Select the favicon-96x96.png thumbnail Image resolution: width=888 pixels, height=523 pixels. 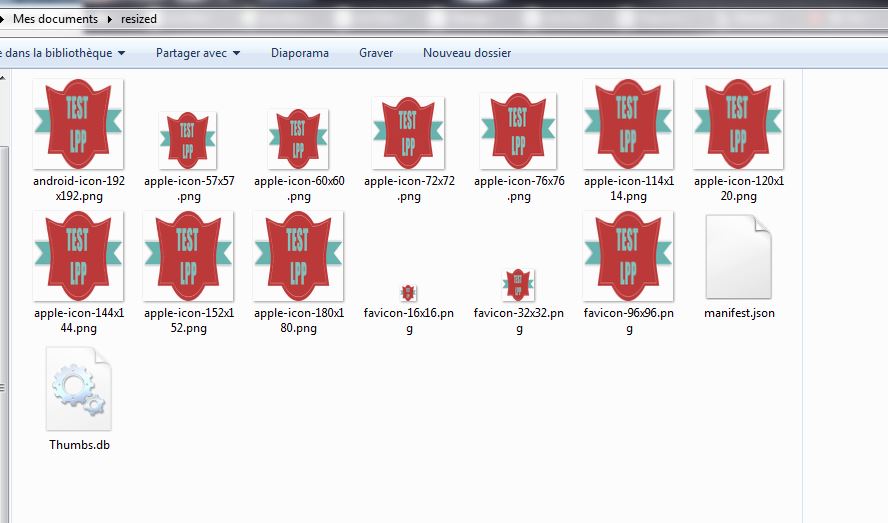(x=628, y=256)
